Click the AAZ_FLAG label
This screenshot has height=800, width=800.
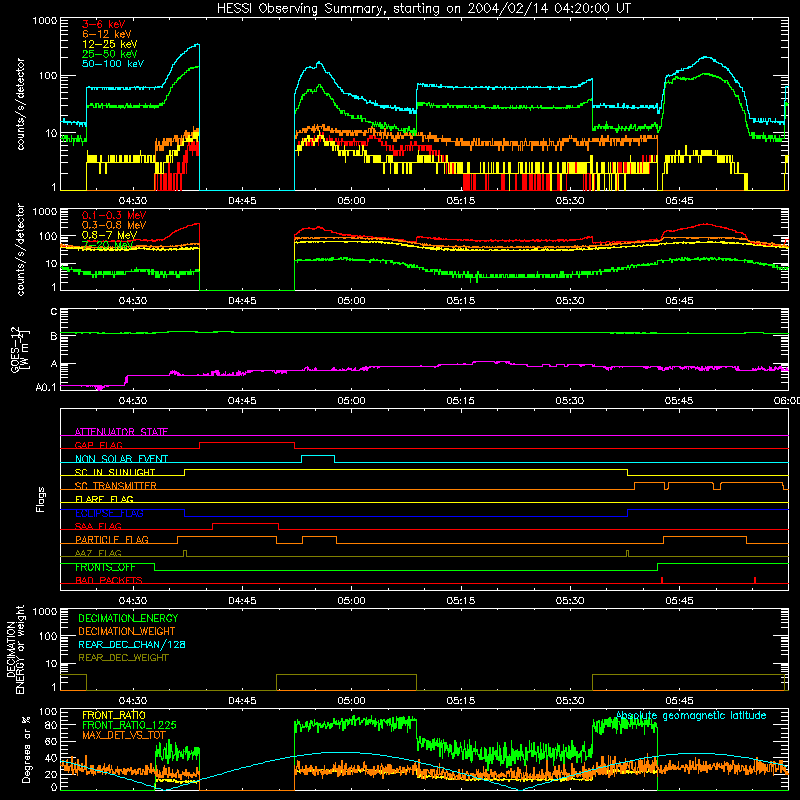[98, 553]
